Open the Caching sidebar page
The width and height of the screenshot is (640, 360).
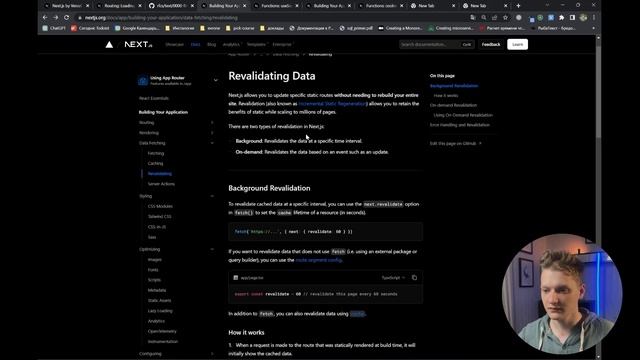pyautogui.click(x=156, y=163)
